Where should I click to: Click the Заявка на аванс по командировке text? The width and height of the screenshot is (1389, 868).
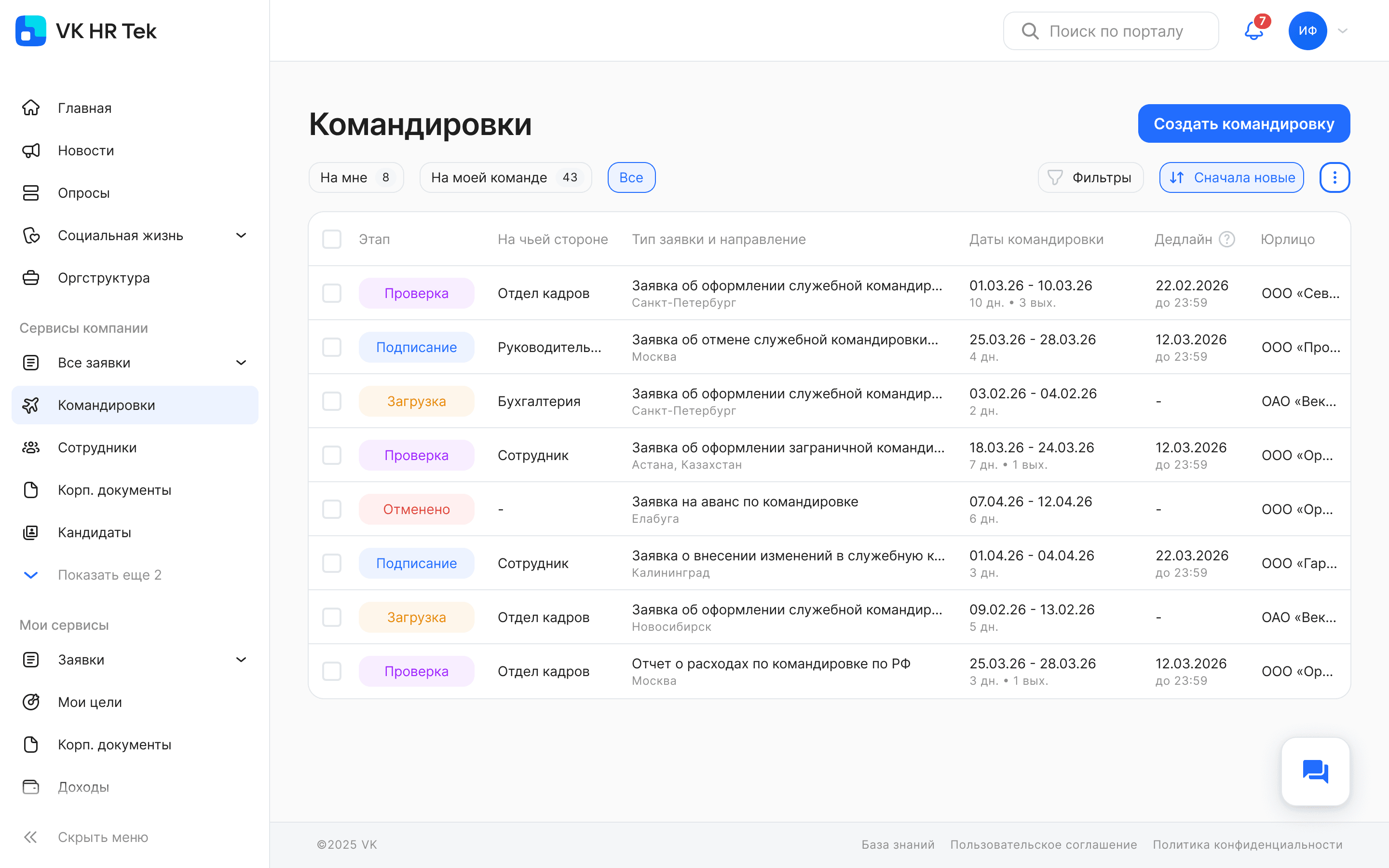point(745,502)
